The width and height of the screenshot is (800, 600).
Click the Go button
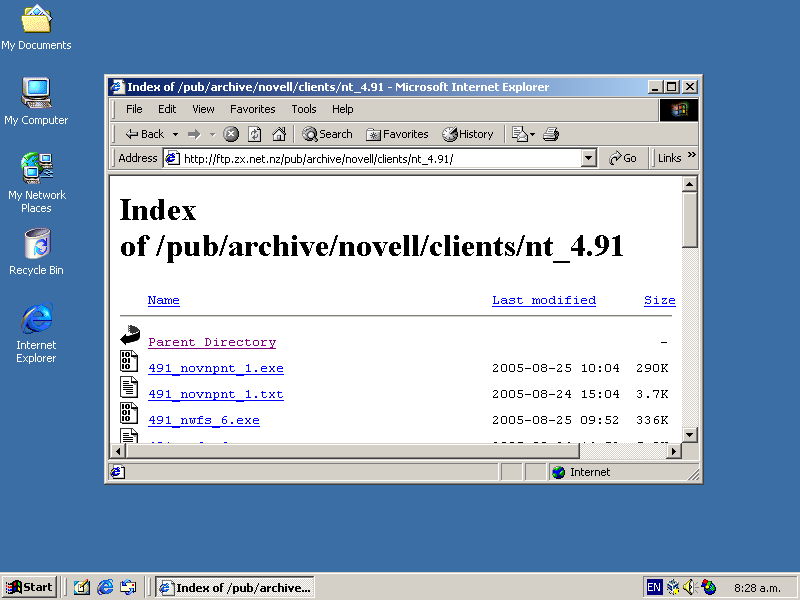(x=622, y=159)
